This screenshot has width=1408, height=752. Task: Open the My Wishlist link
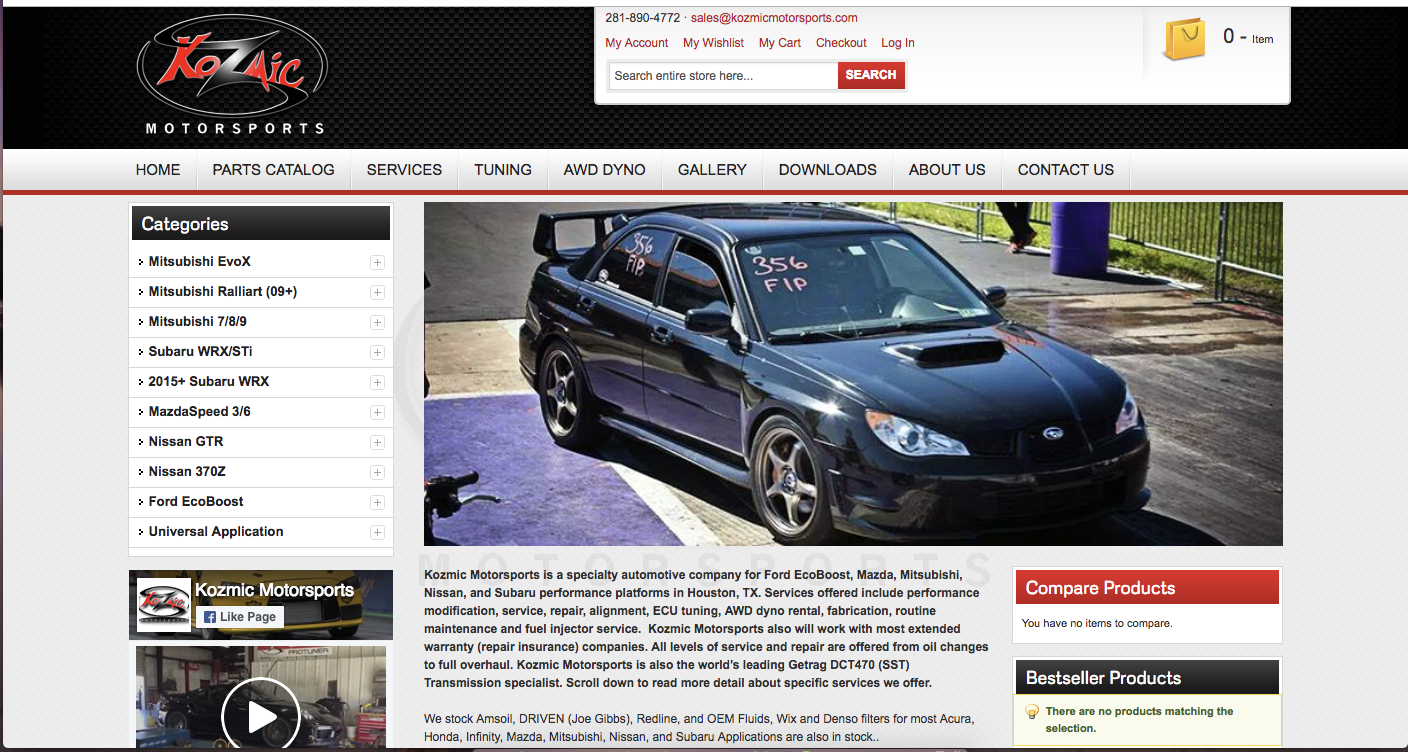[x=713, y=43]
